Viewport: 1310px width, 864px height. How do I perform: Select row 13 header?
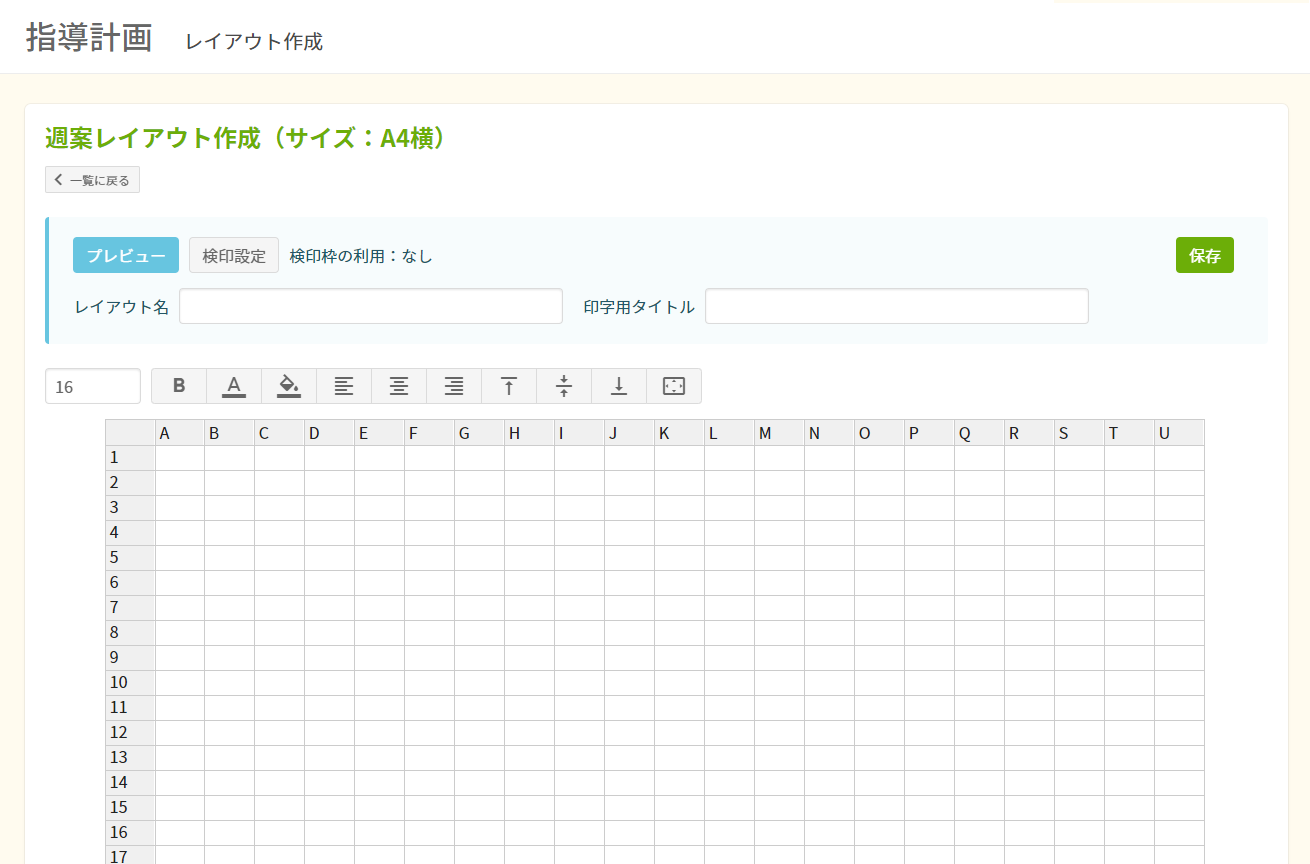pyautogui.click(x=130, y=758)
